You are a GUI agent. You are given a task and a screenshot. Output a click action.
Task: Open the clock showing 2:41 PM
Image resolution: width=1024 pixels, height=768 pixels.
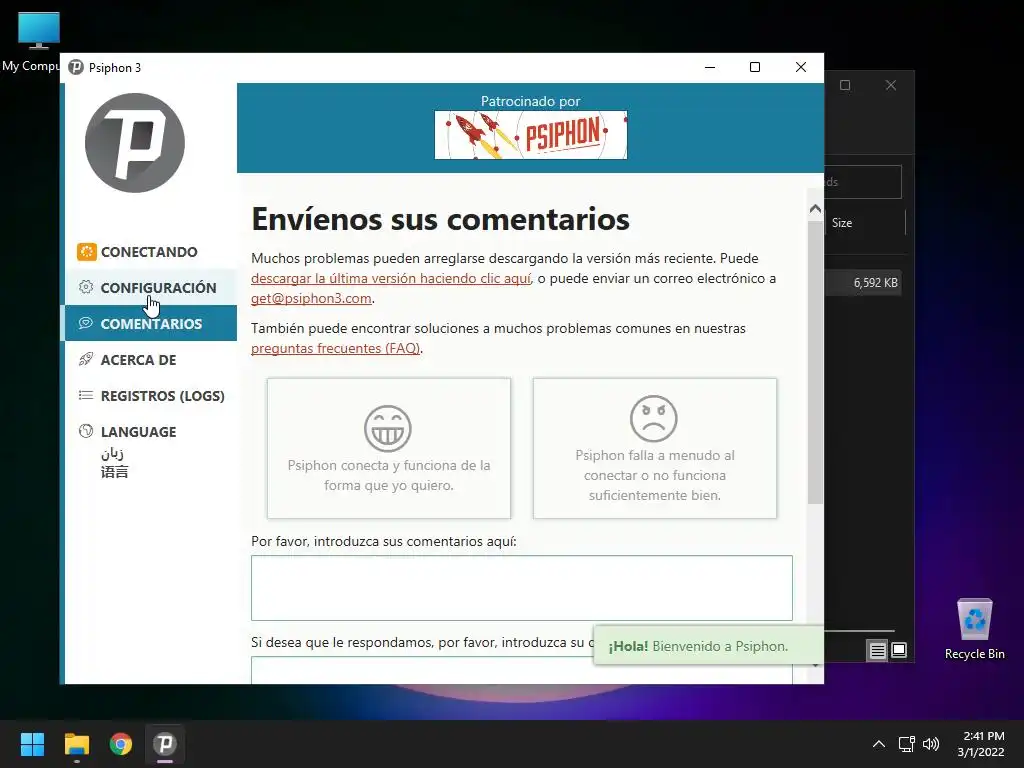[x=981, y=744]
